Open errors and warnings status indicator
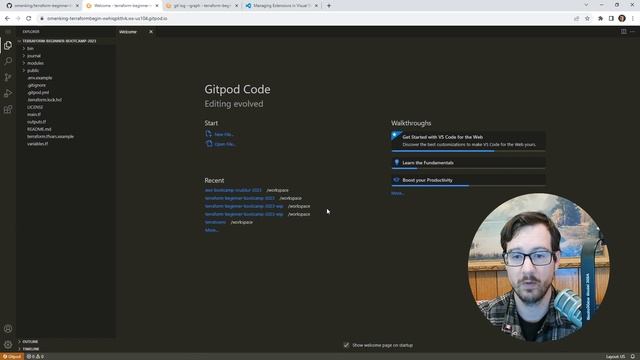This screenshot has height=360, width=640. (35, 356)
